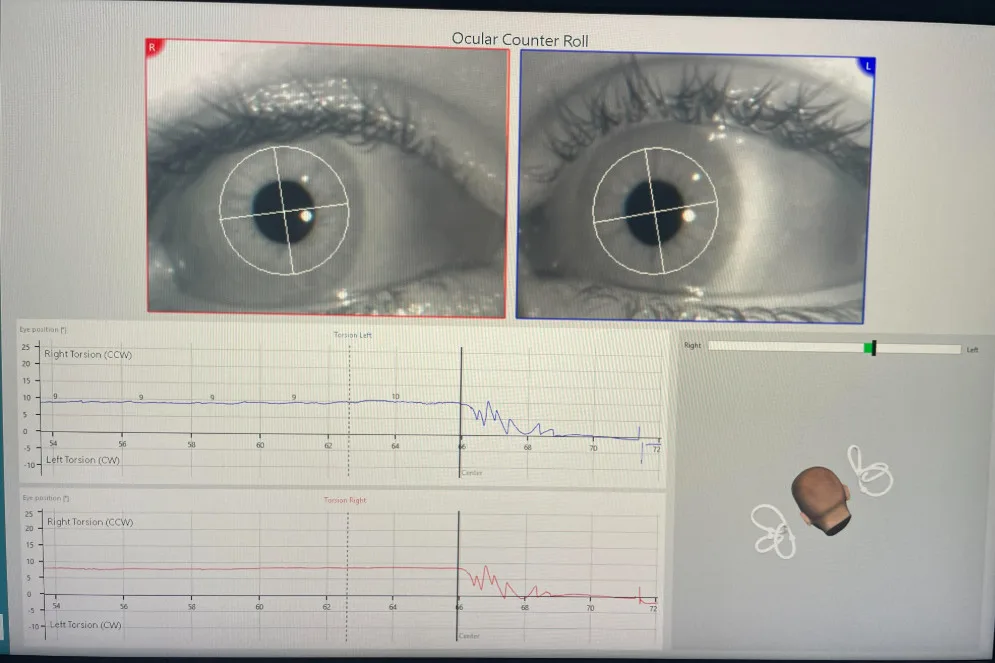The image size is (995, 663).
Task: Click 'Right Torsion (CCW)' label in the top graph
Action: [88, 355]
